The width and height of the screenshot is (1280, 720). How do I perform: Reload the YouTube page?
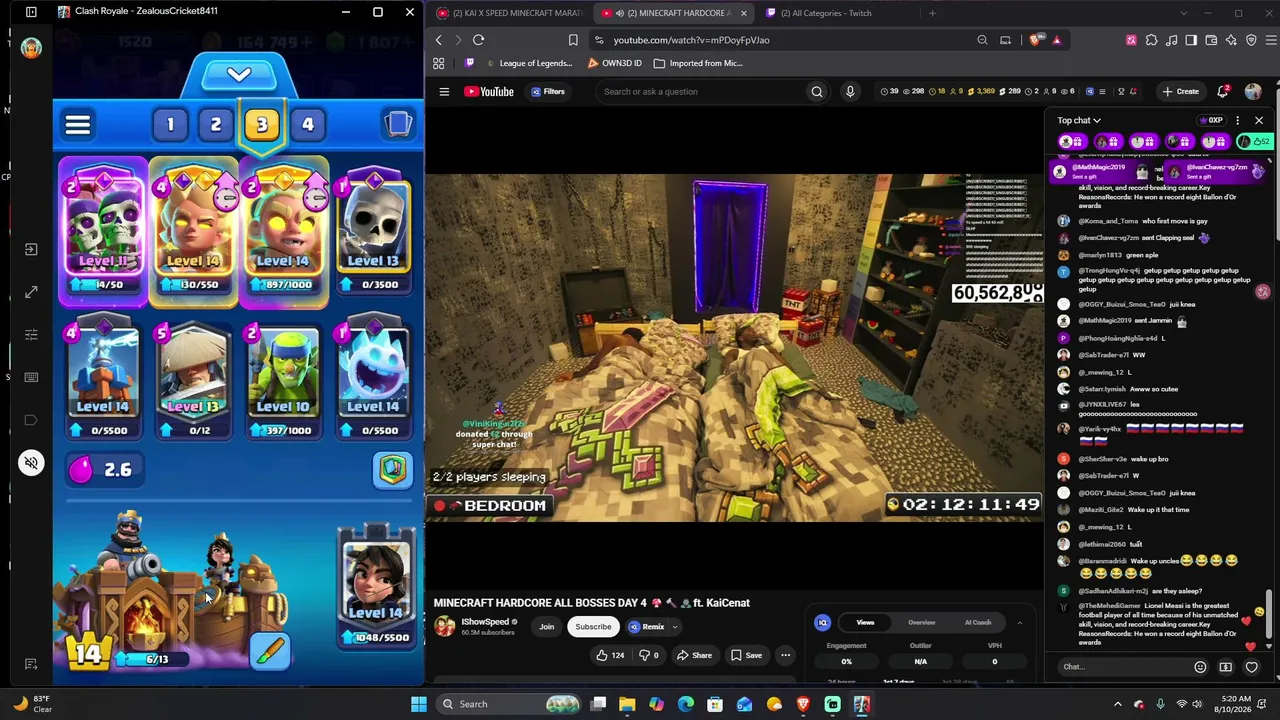[x=478, y=40]
